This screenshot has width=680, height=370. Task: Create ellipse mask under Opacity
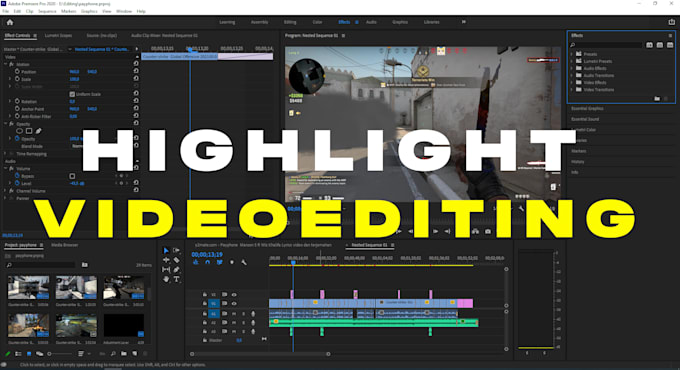pyautogui.click(x=20, y=131)
